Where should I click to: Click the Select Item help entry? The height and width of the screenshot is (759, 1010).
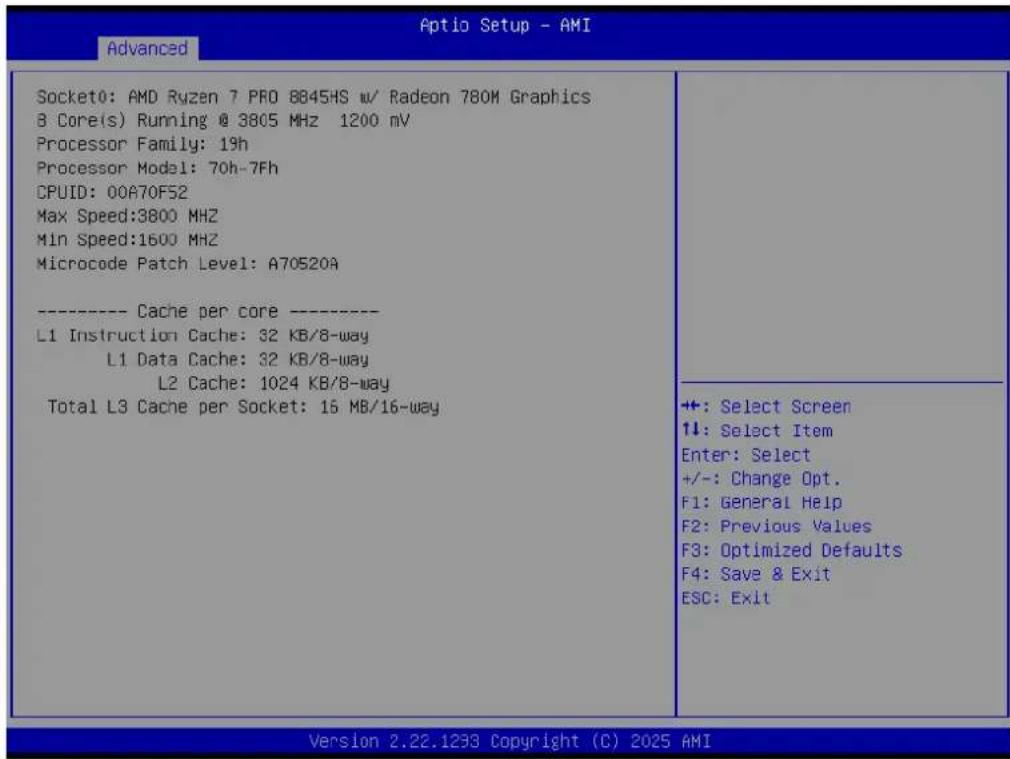pyautogui.click(x=757, y=431)
